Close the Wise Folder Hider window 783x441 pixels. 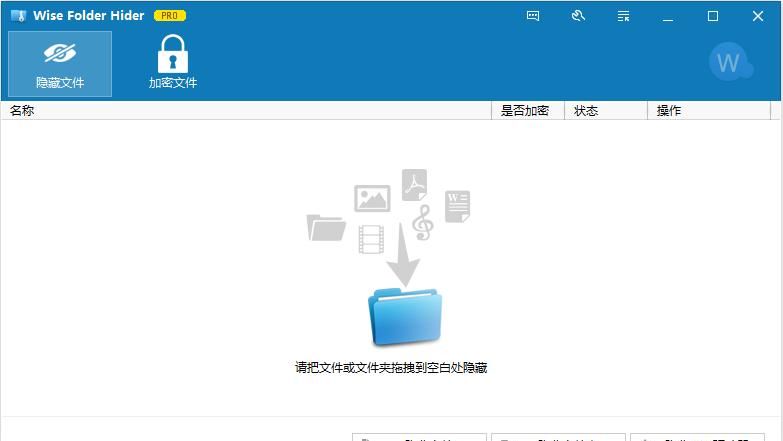coord(758,16)
